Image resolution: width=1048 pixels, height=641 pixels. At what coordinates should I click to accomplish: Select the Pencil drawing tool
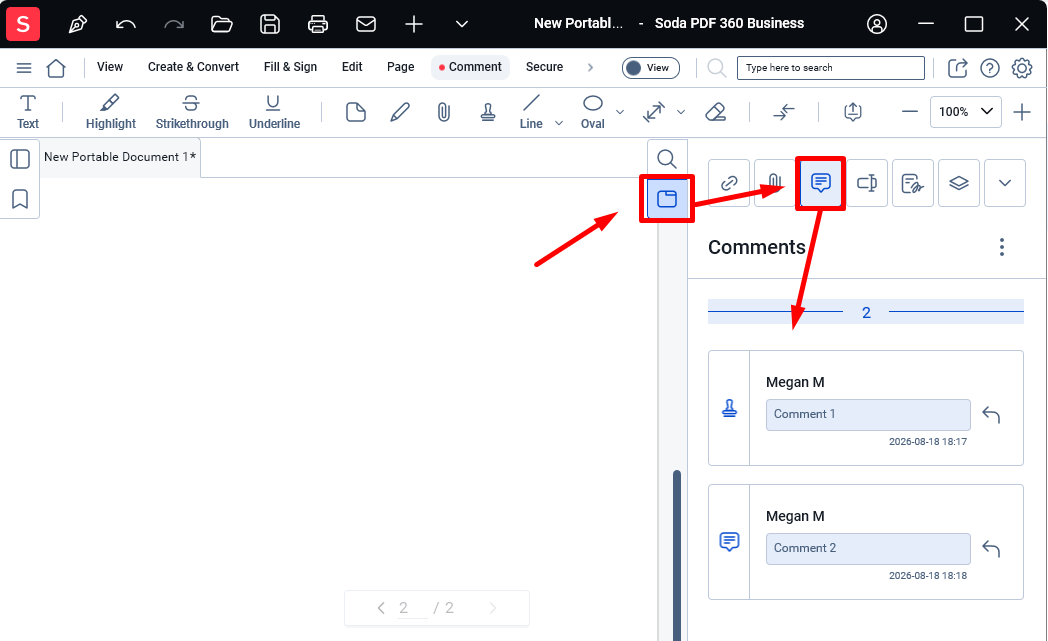click(x=400, y=112)
